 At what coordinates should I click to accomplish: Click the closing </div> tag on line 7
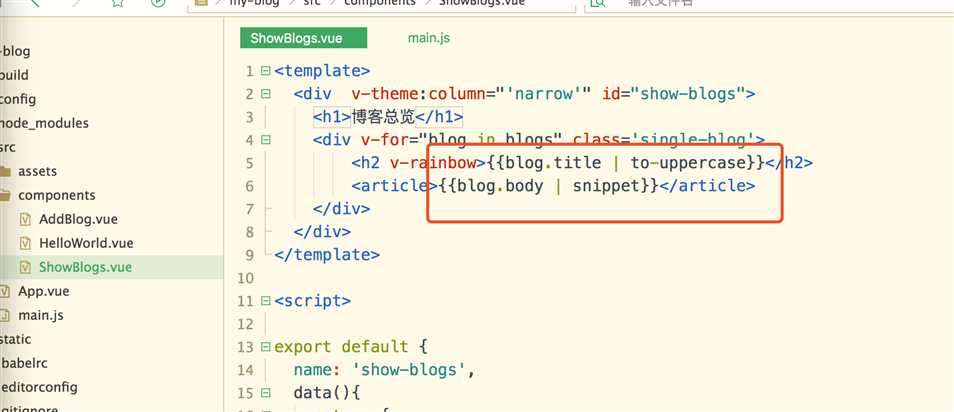341,209
